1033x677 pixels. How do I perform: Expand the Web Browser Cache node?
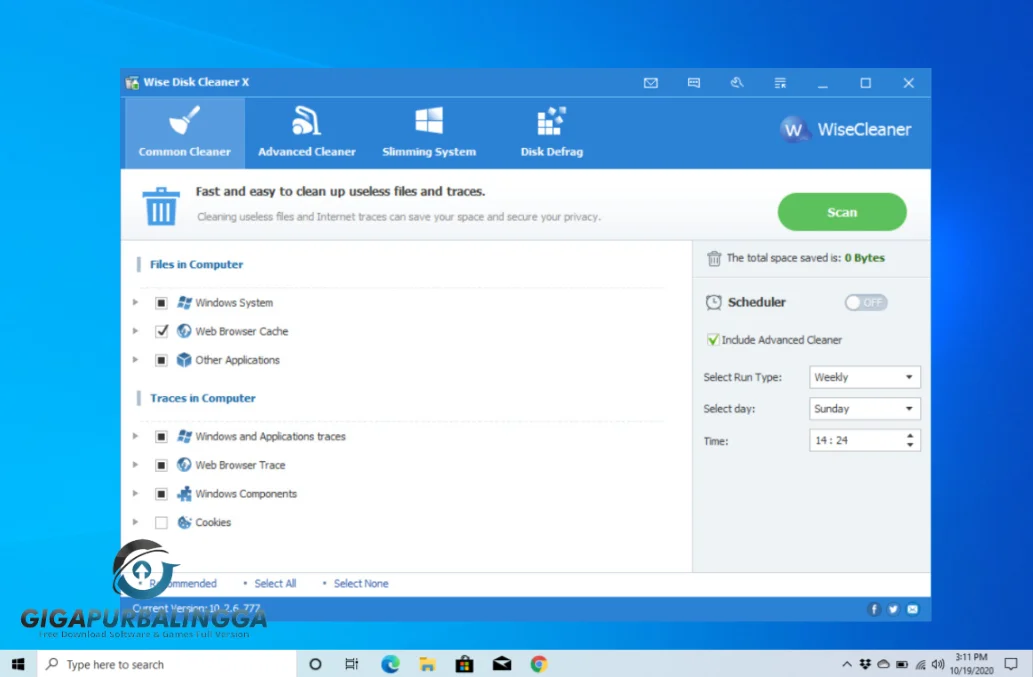coord(135,331)
